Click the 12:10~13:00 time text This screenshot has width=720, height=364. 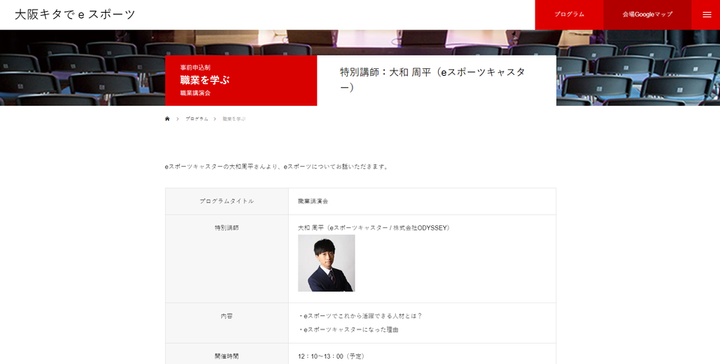pos(332,356)
